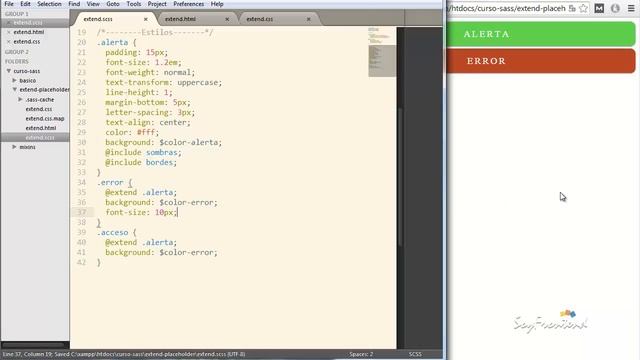Close extend.html in the open files list
Image resolution: width=640 pixels, height=360 pixels.
pos(9,32)
